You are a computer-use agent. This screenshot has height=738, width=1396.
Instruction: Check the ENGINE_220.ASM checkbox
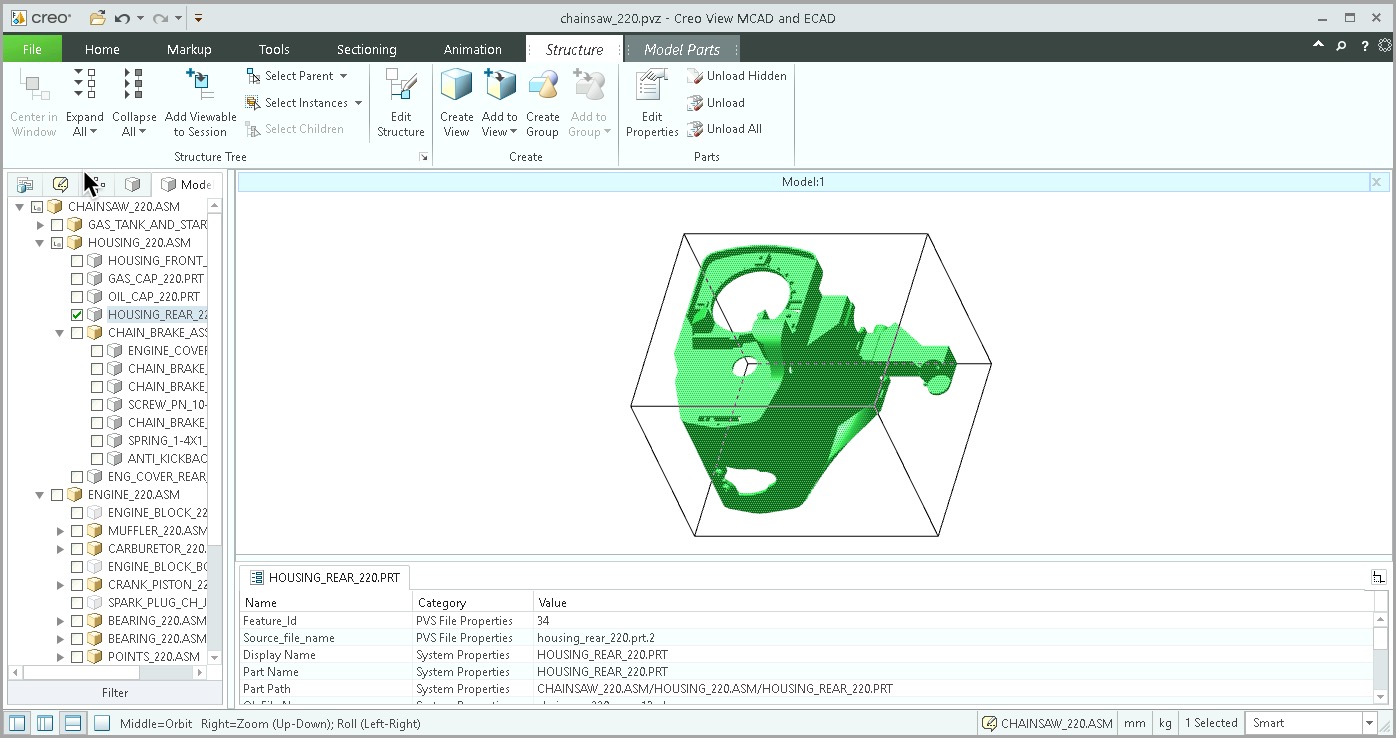[57, 494]
